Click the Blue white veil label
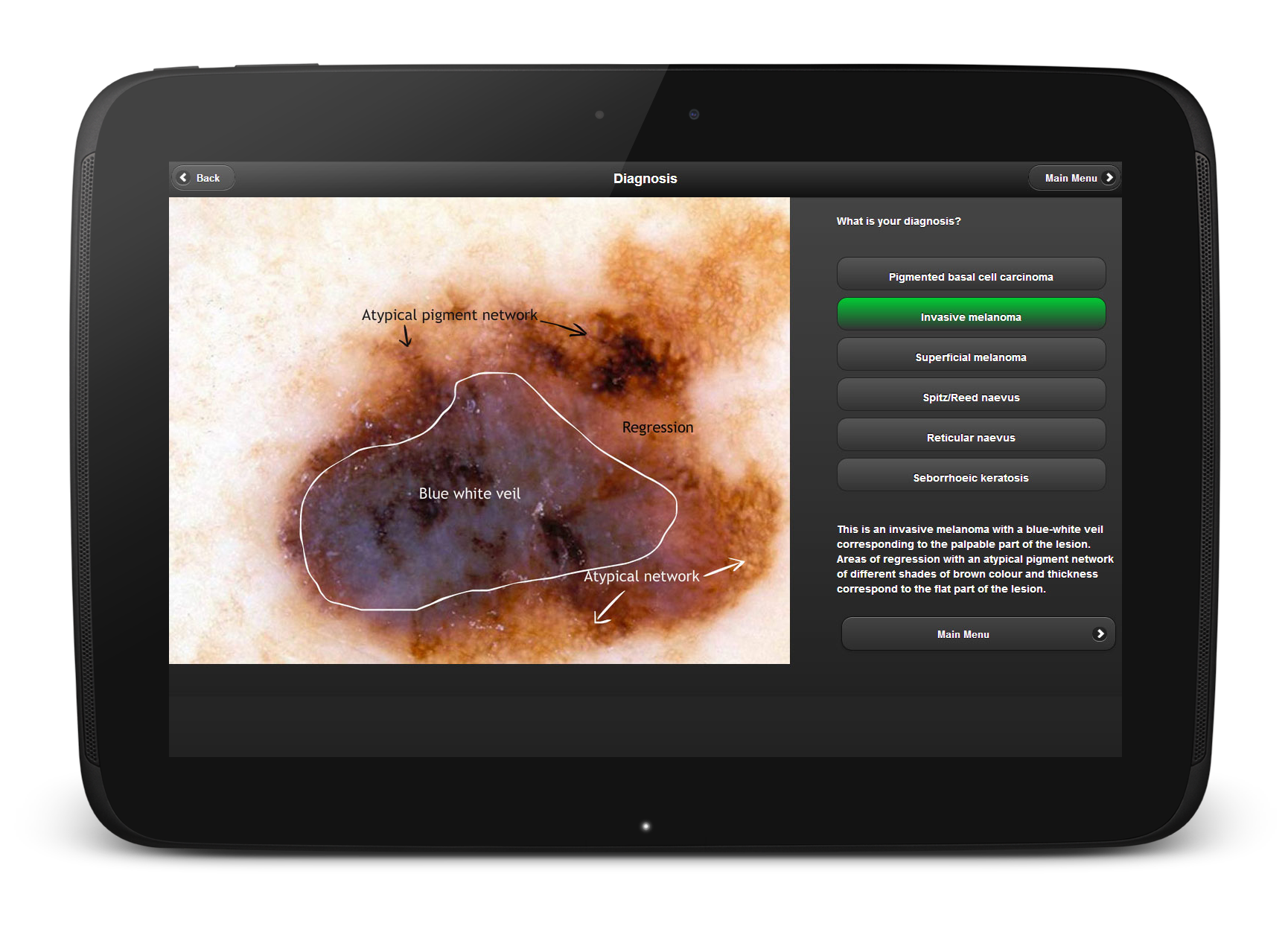The image size is (1288, 929). (469, 494)
